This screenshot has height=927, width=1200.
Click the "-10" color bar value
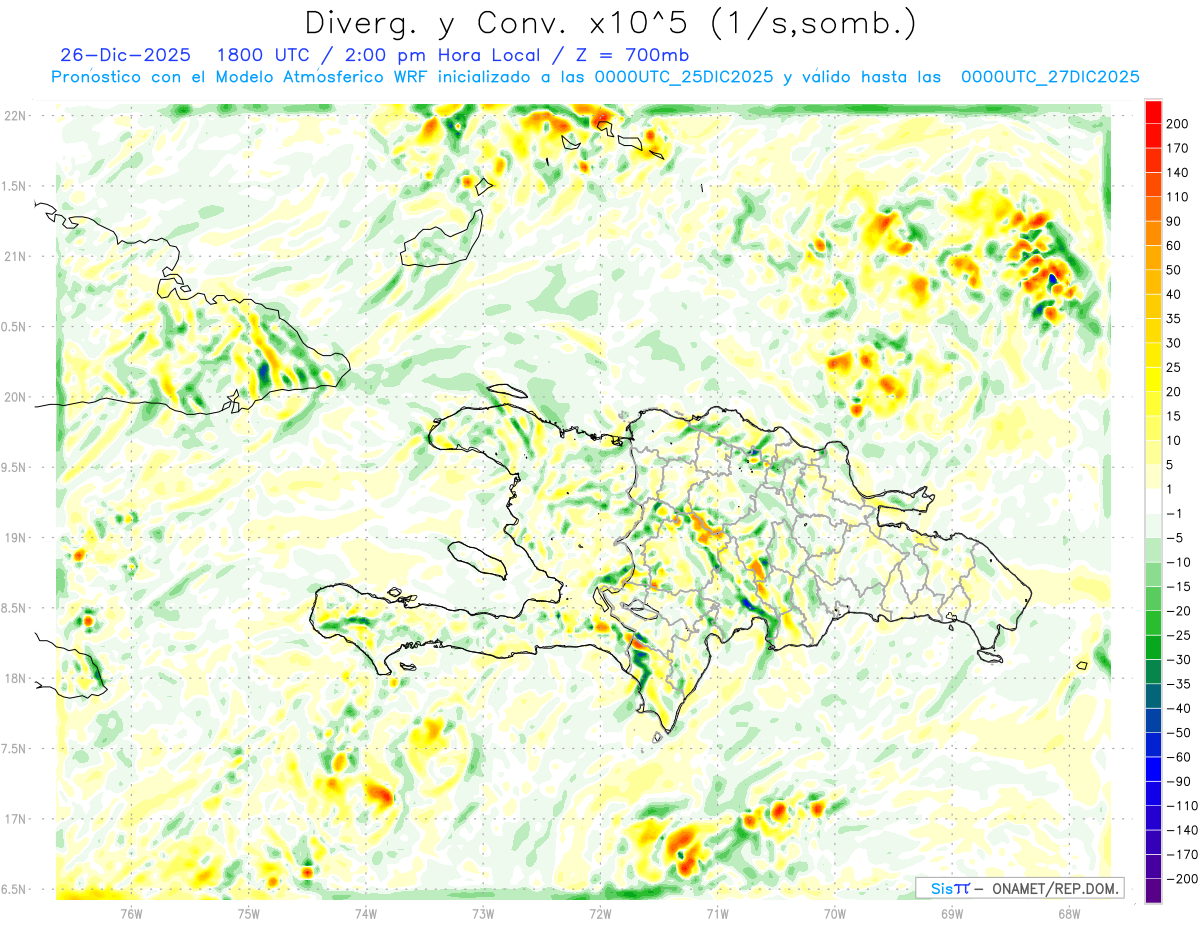coord(1179,563)
